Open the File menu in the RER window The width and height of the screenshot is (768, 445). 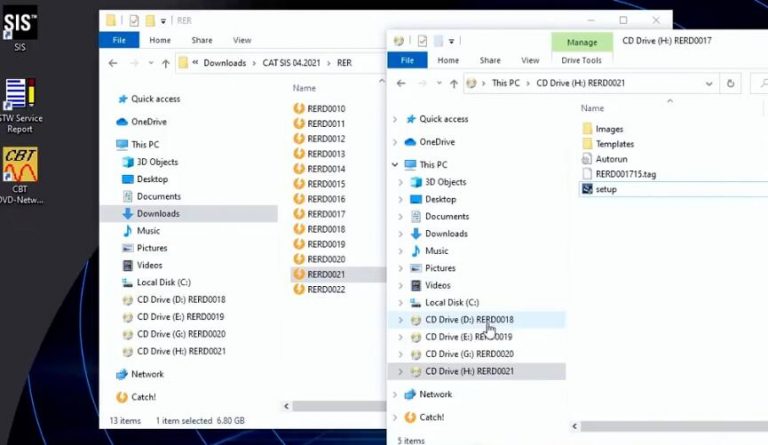tap(118, 40)
